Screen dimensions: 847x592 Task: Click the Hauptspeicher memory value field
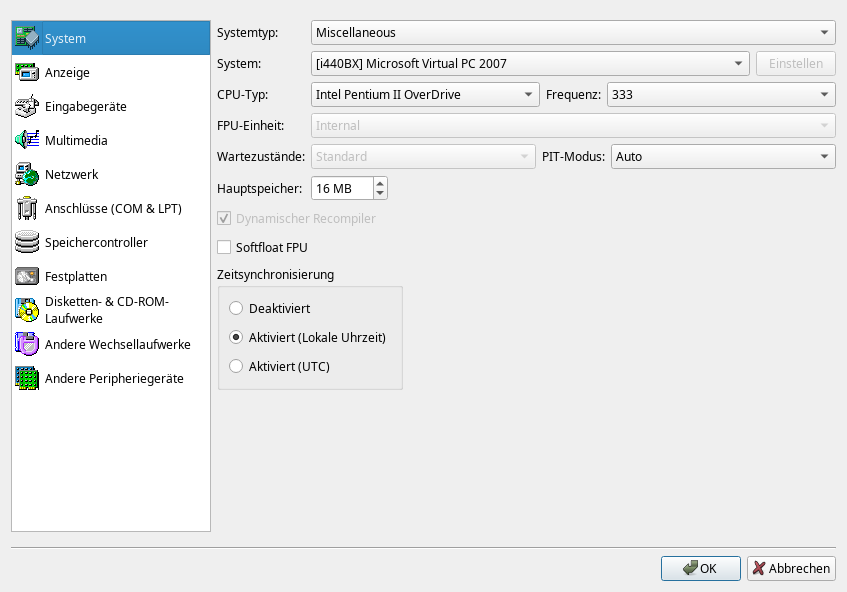[x=341, y=188]
